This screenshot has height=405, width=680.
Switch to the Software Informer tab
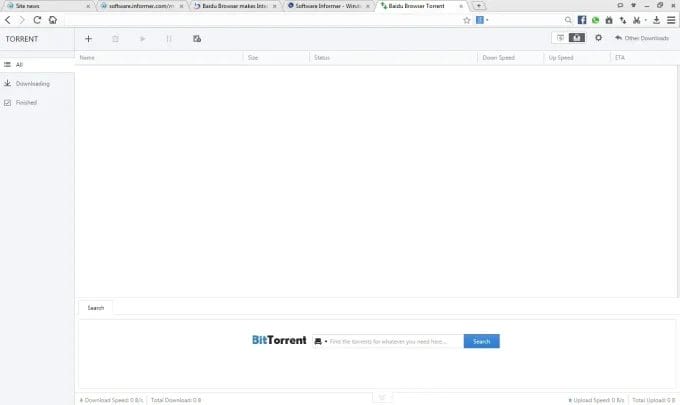(326, 6)
